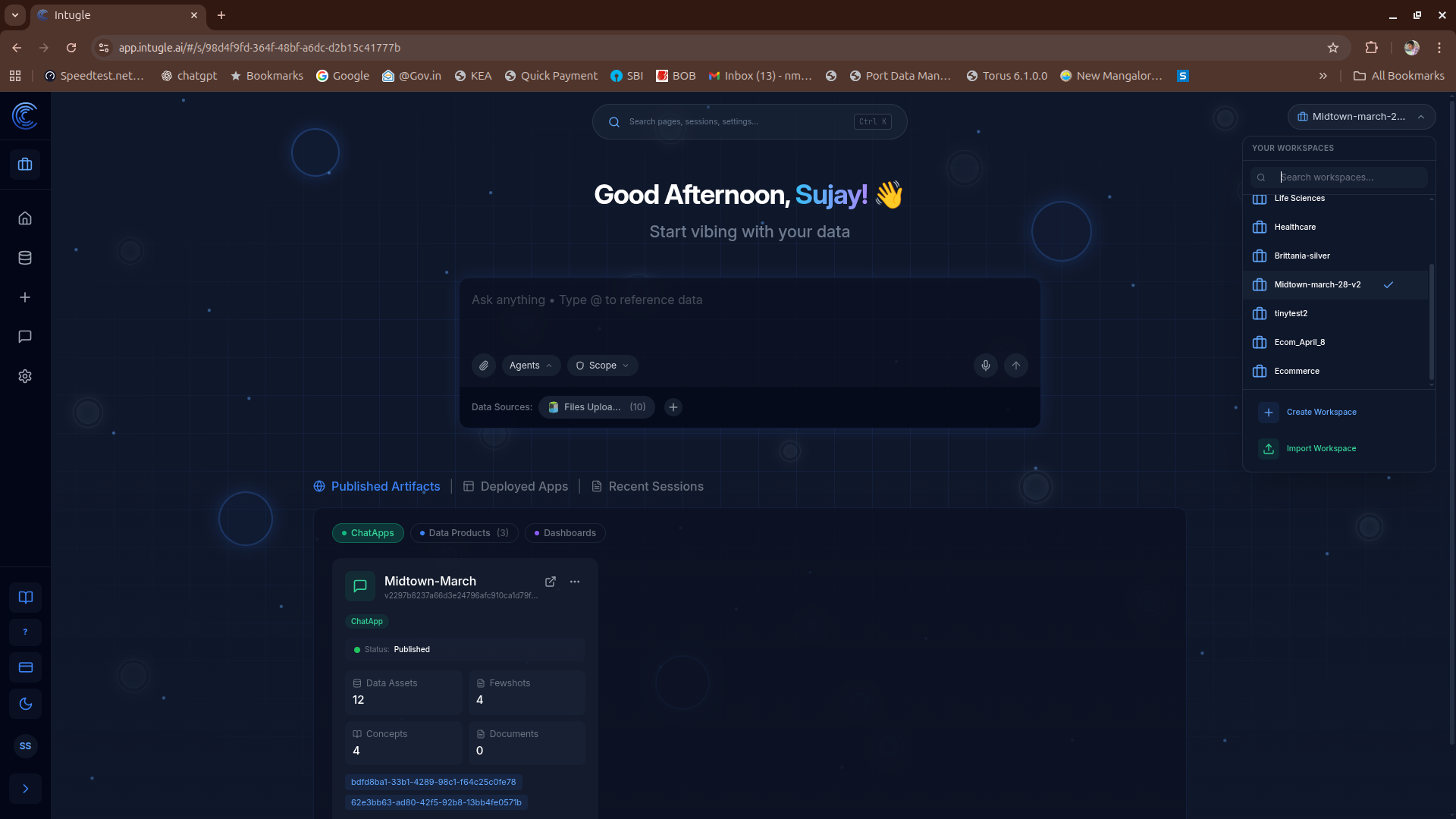Switch to Published Artifacts tab

click(x=377, y=487)
